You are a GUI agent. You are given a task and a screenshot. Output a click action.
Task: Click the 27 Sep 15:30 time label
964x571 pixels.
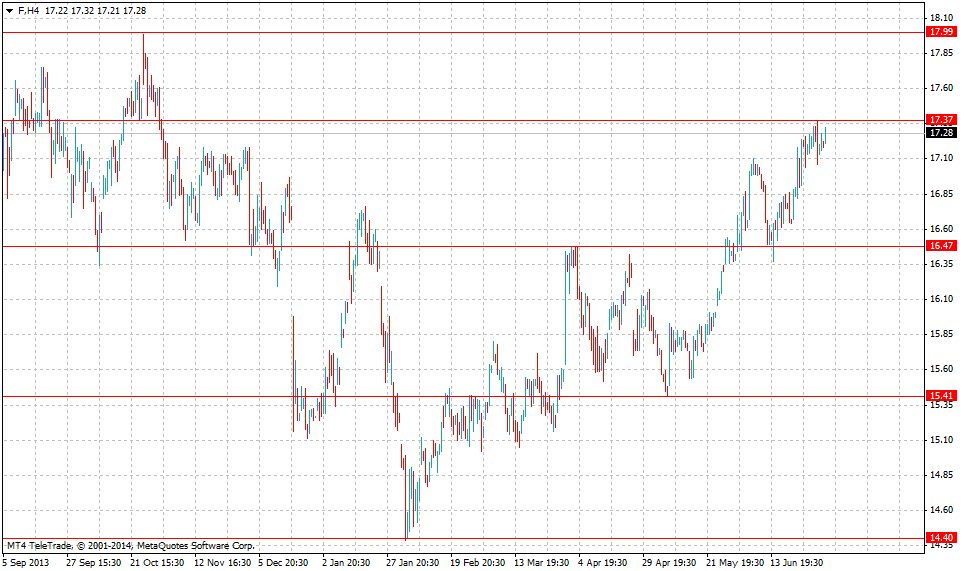tap(93, 562)
